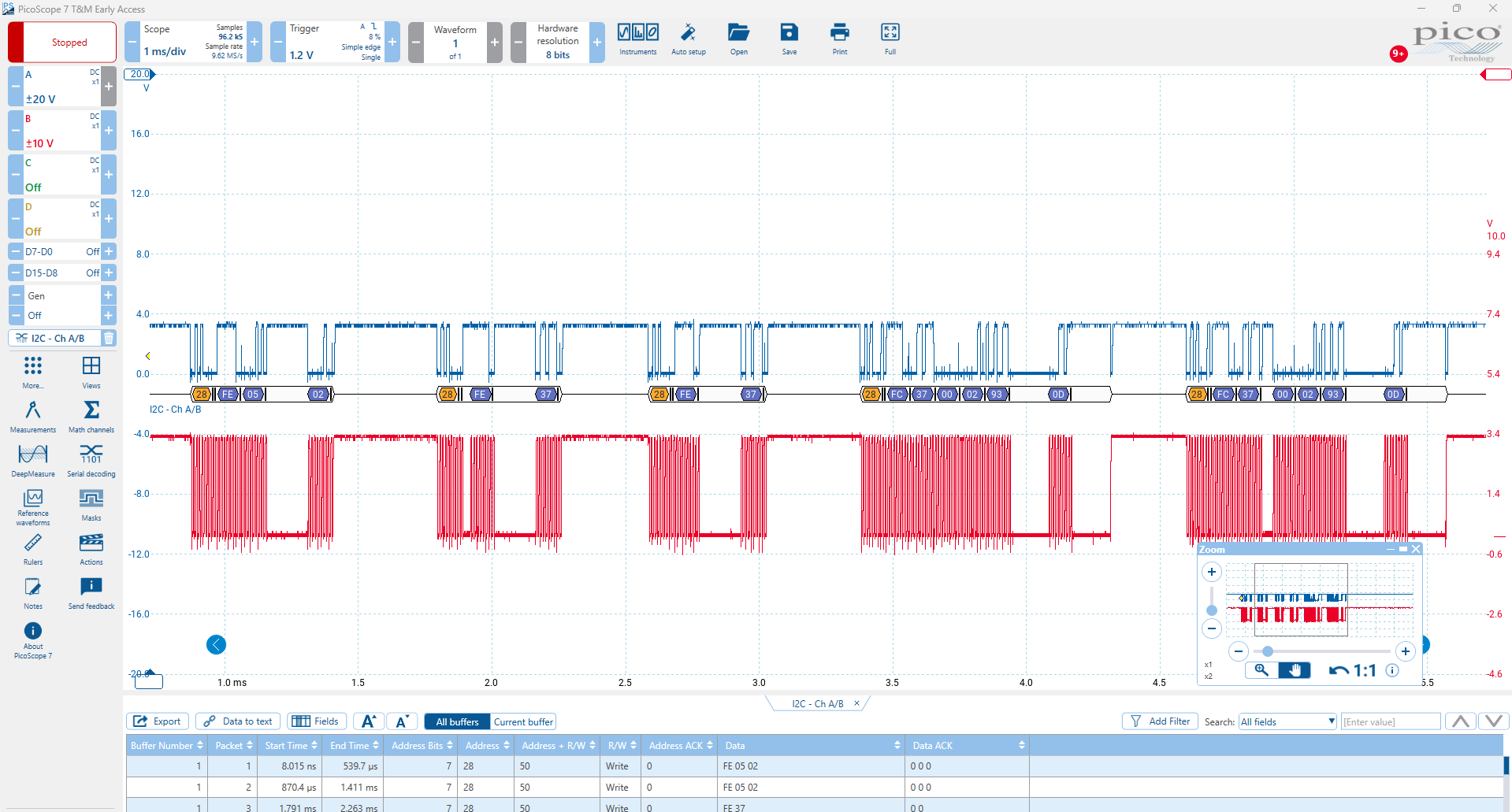The width and height of the screenshot is (1512, 812).
Task: Open Math channels
Action: pos(91,417)
